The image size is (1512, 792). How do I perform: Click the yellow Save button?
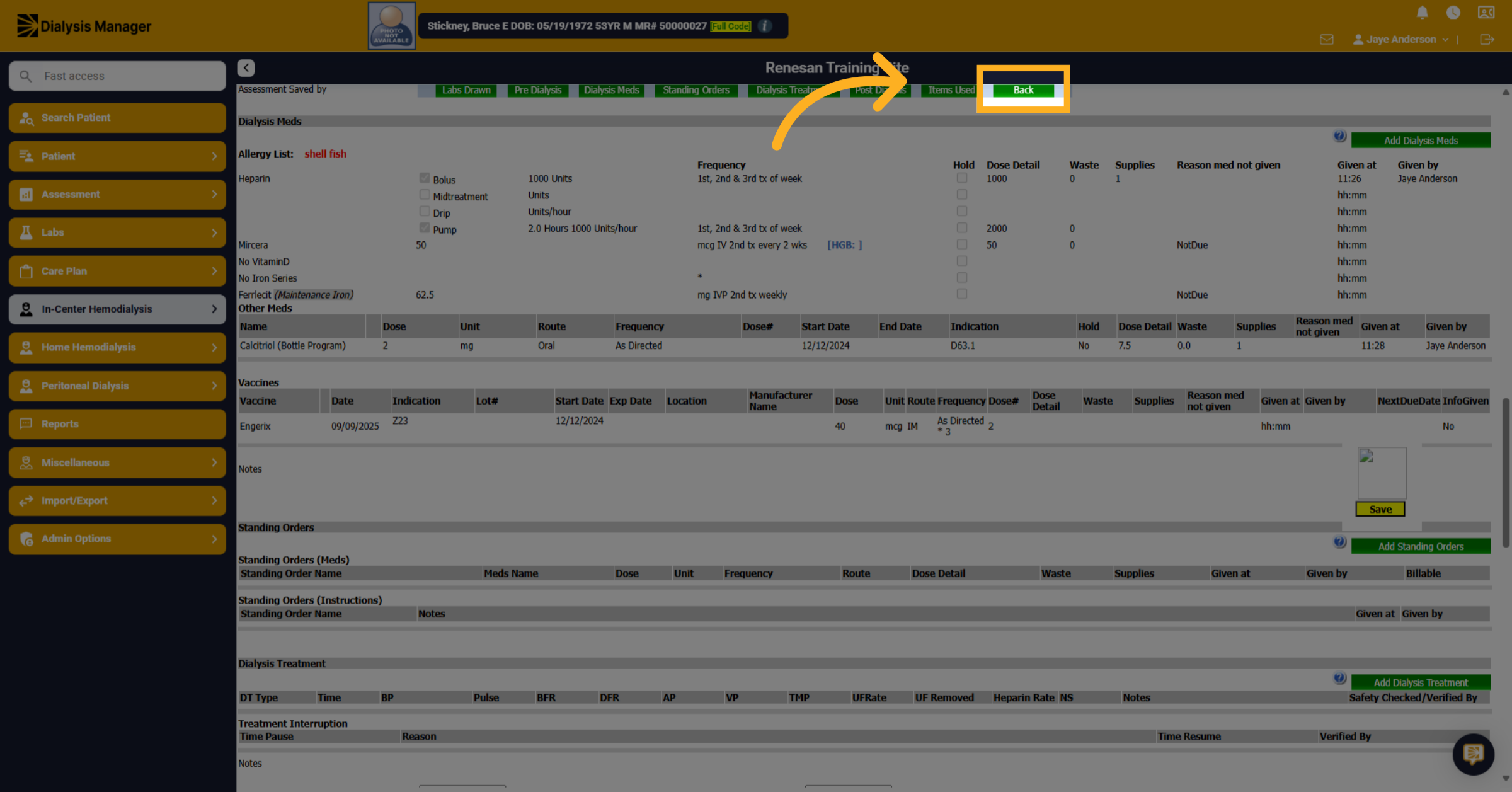pyautogui.click(x=1380, y=509)
